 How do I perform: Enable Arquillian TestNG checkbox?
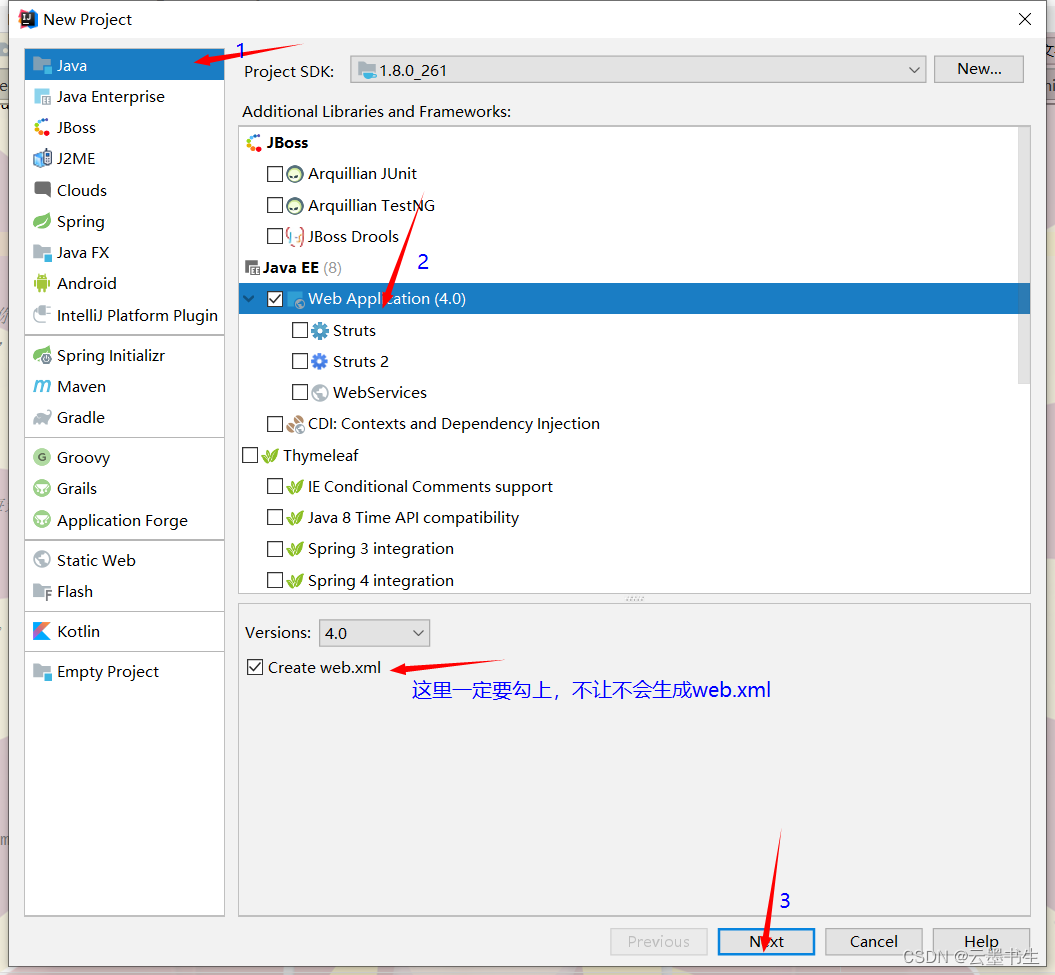coord(275,205)
